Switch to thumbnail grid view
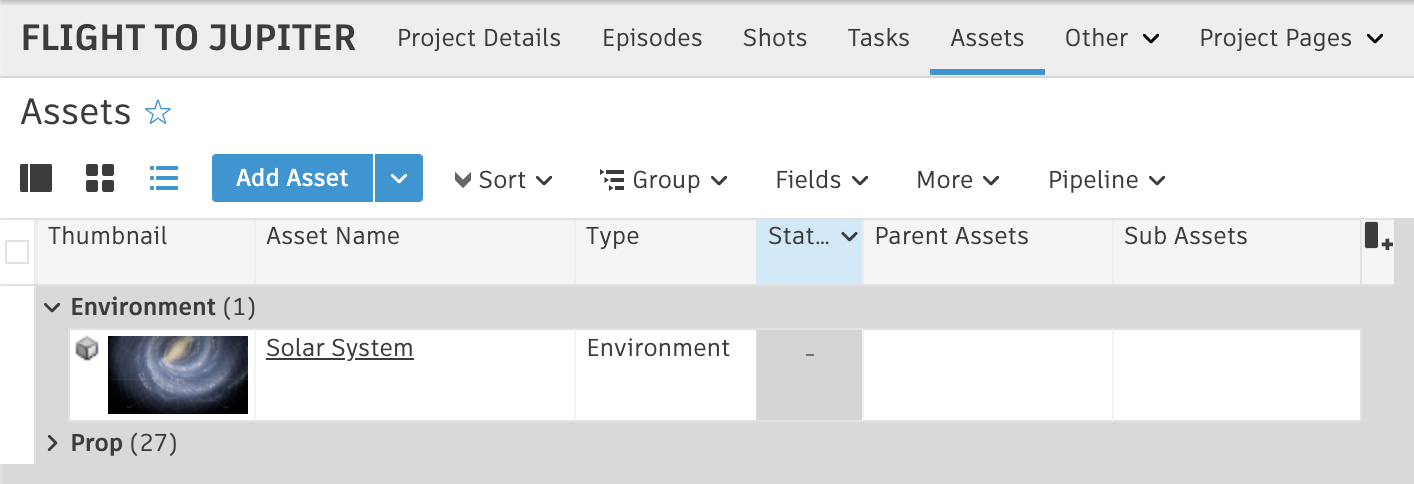Viewport: 1414px width, 484px height. tap(100, 179)
